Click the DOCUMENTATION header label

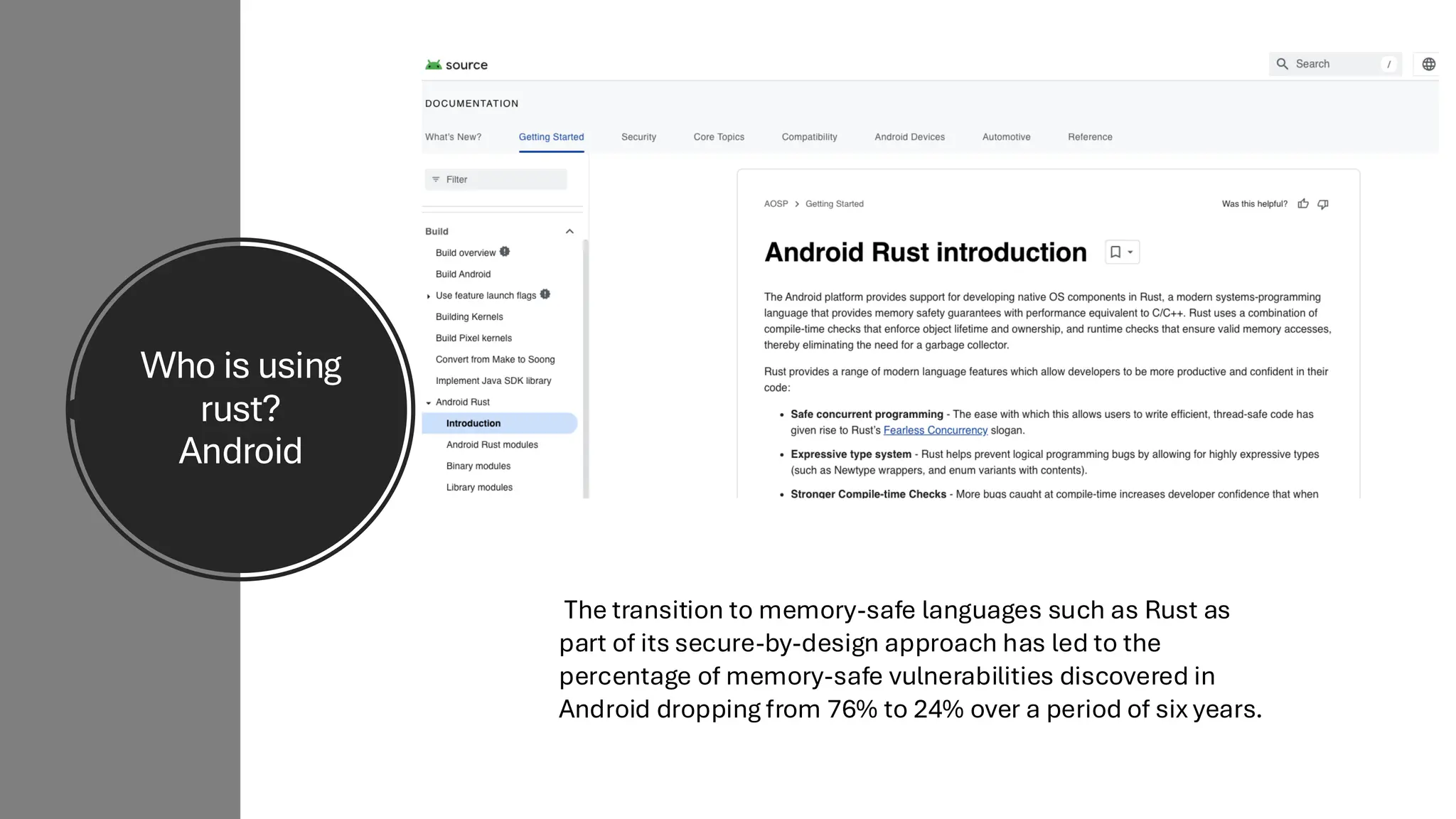point(471,103)
